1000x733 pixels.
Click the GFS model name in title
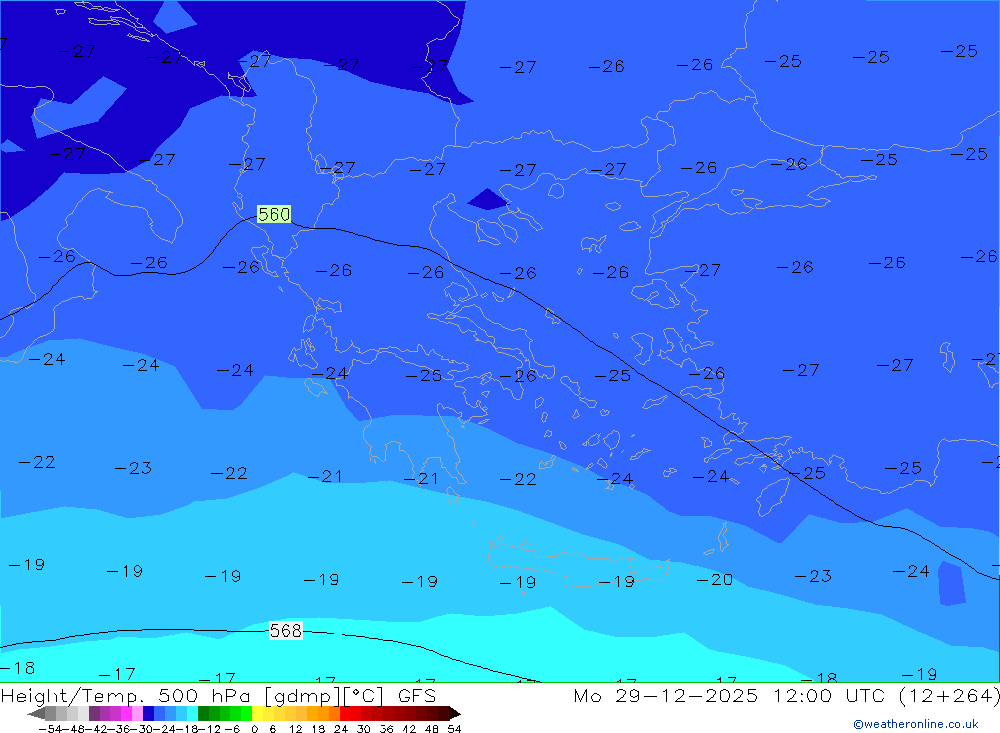[x=417, y=695]
